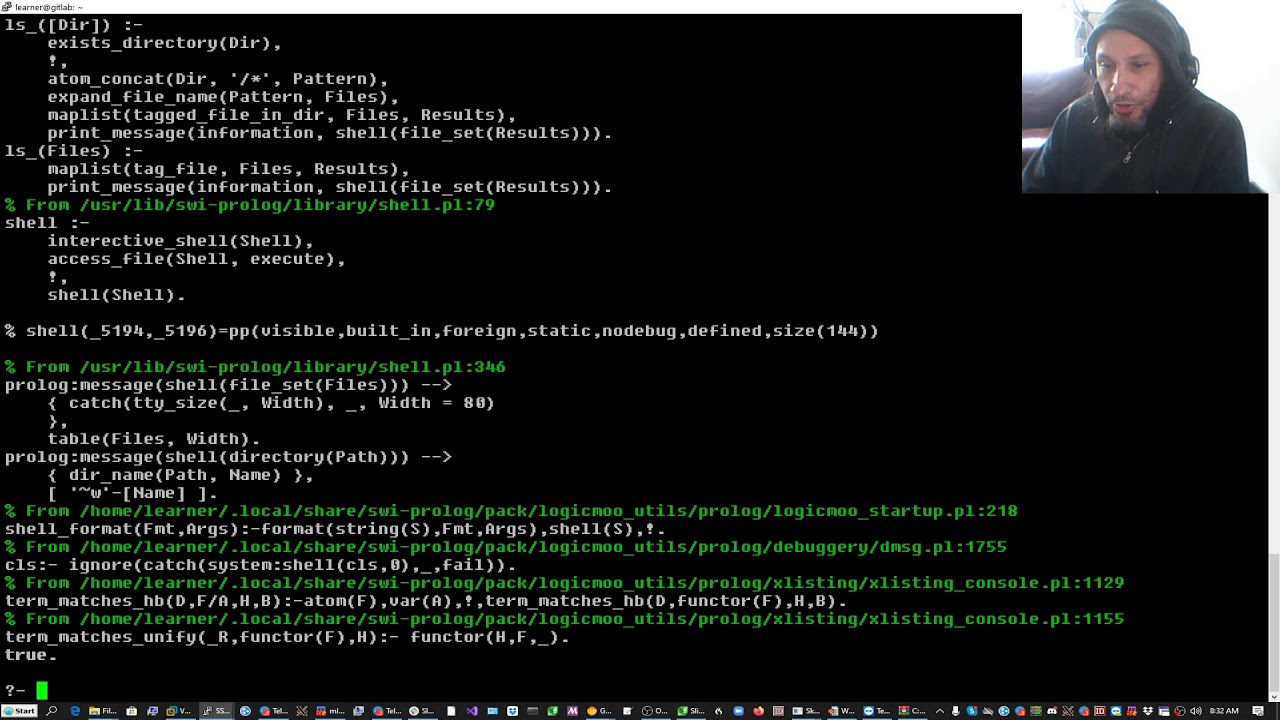
Task: Open the Zoom taskbar icon
Action: click(738, 711)
